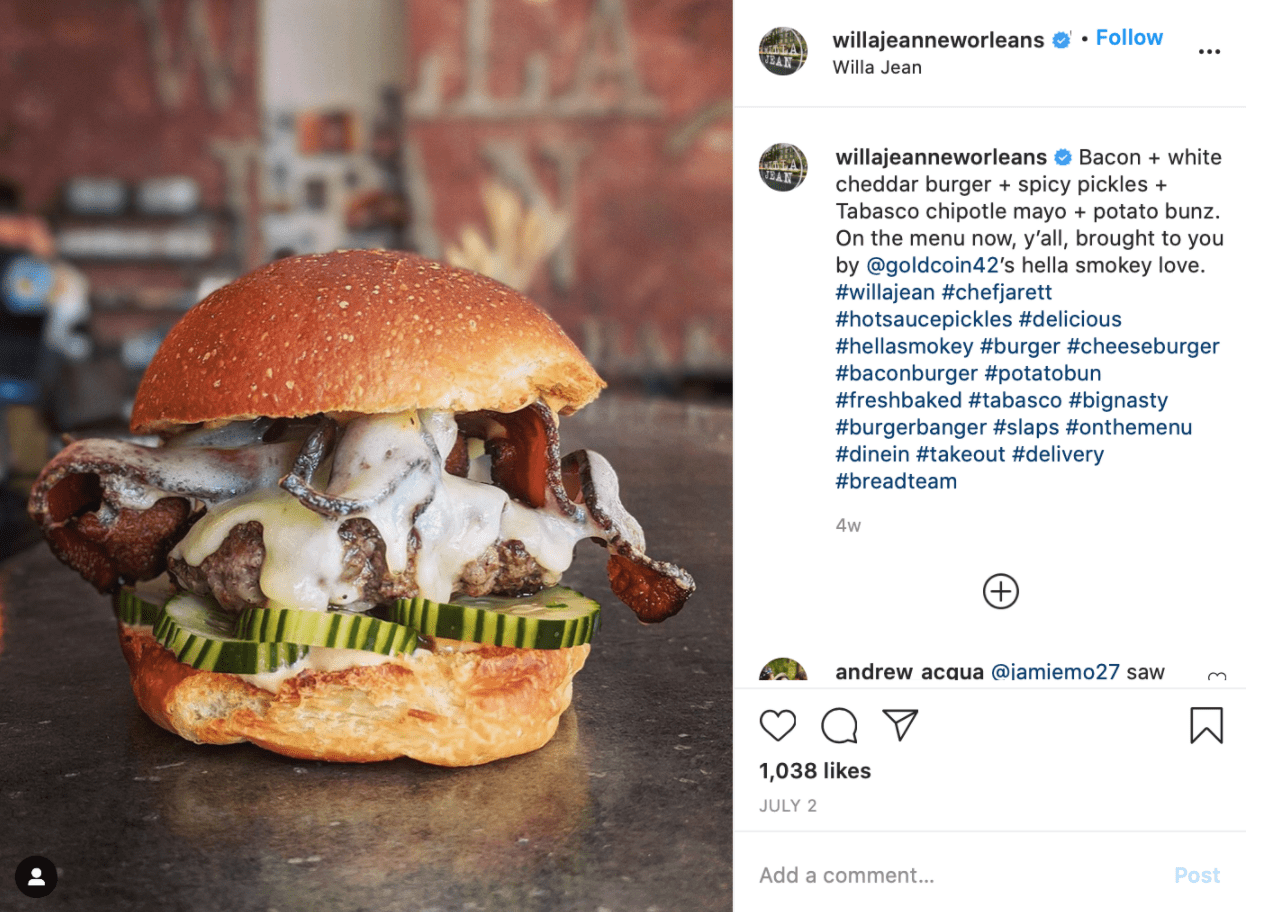Follow willajeanneworleans account
The image size is (1264, 912).
(x=1129, y=38)
